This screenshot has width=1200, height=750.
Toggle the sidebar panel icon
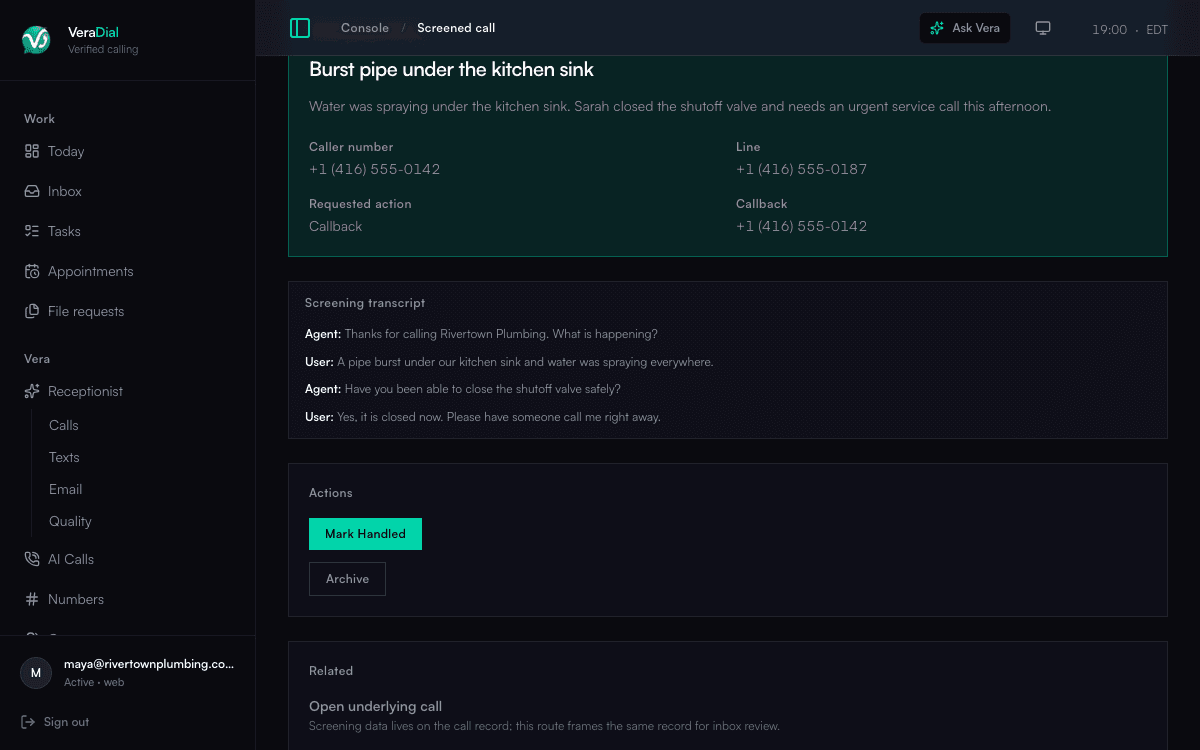(300, 28)
